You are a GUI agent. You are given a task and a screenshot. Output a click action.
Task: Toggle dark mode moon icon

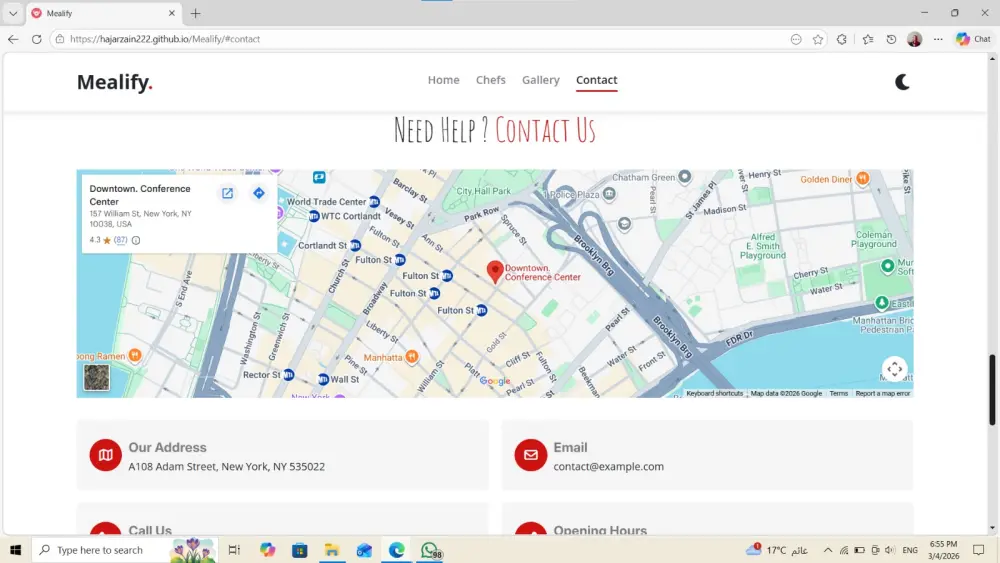click(902, 82)
